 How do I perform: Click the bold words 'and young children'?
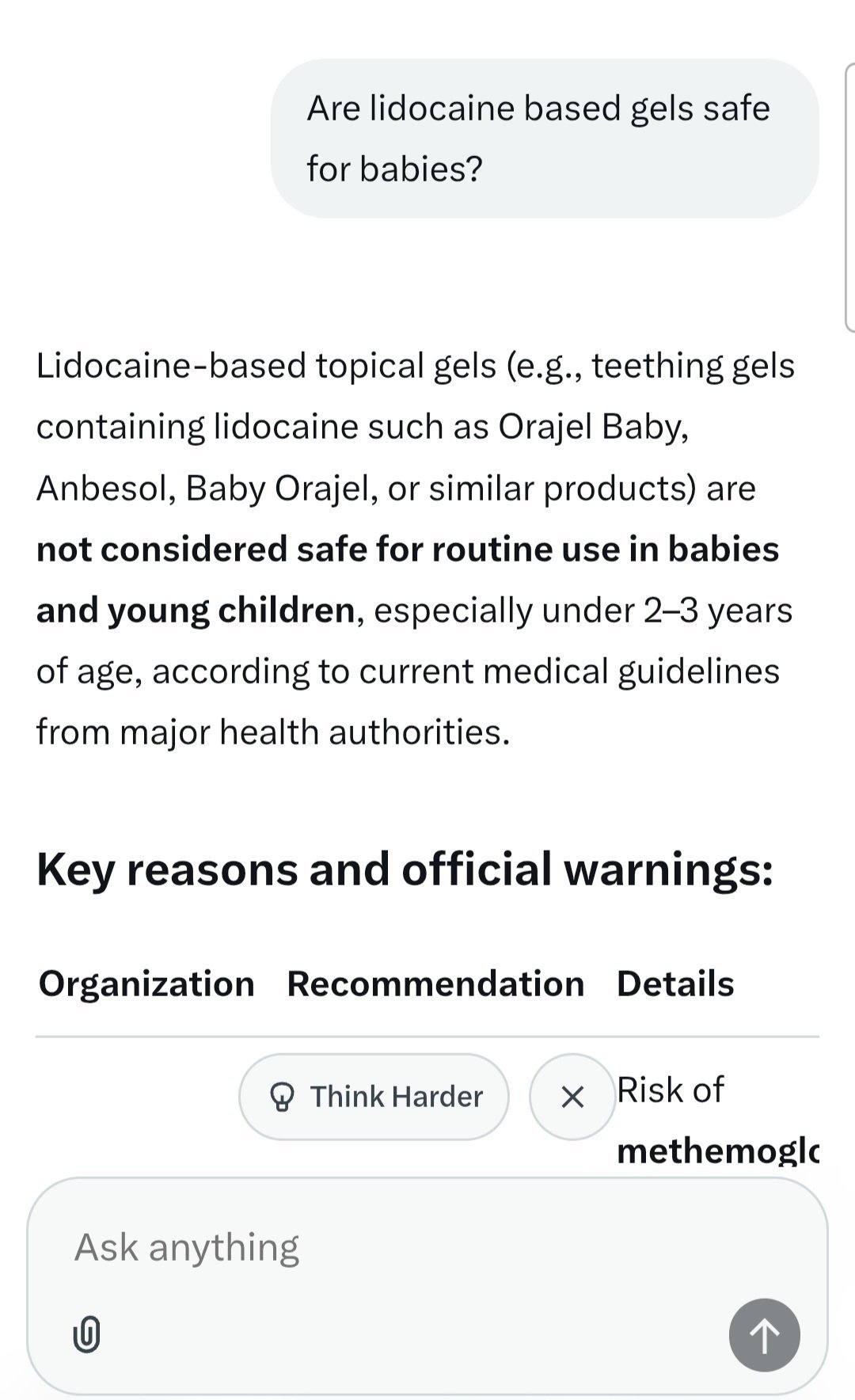tap(196, 610)
